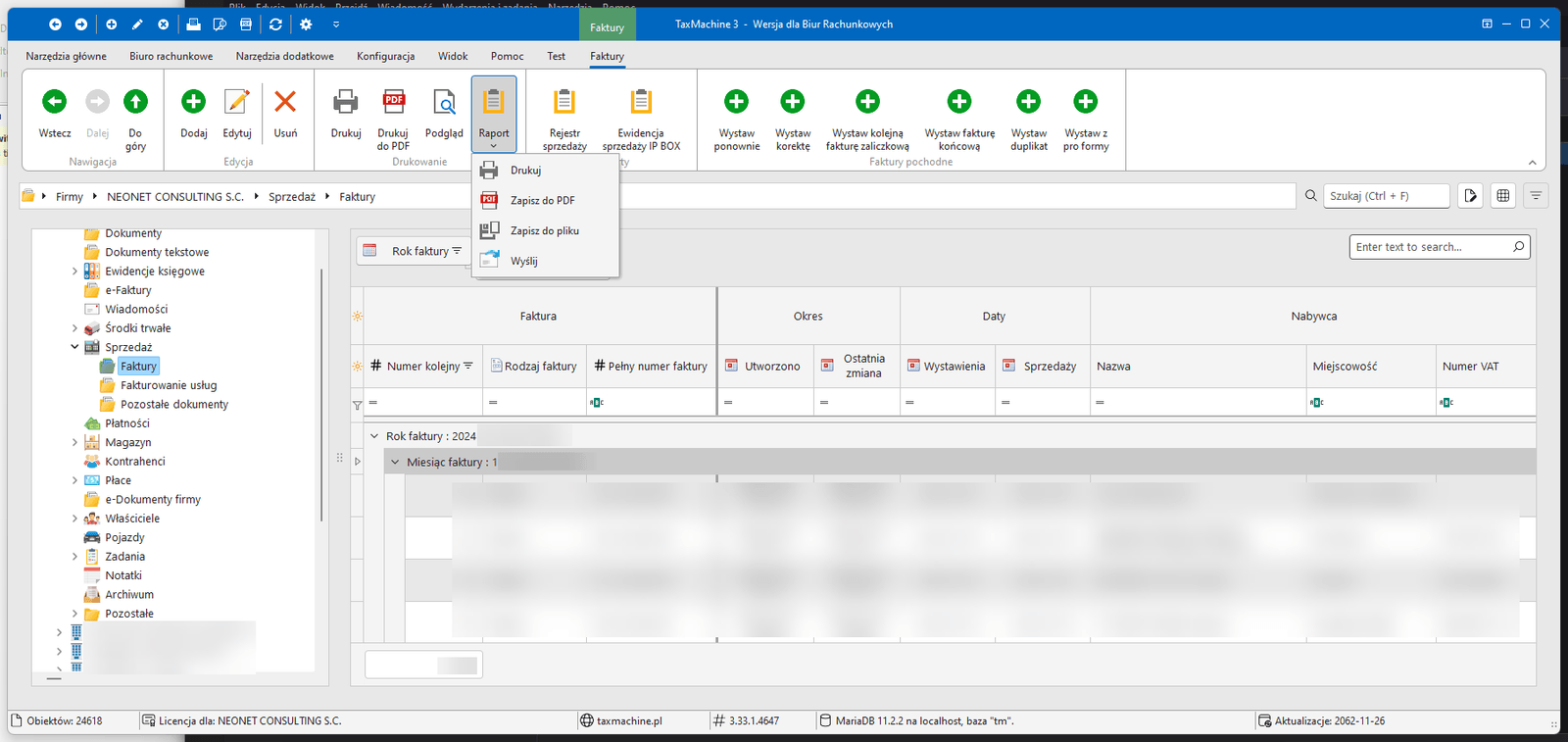
Task: Click the Dodaj green plus icon
Action: 193,102
